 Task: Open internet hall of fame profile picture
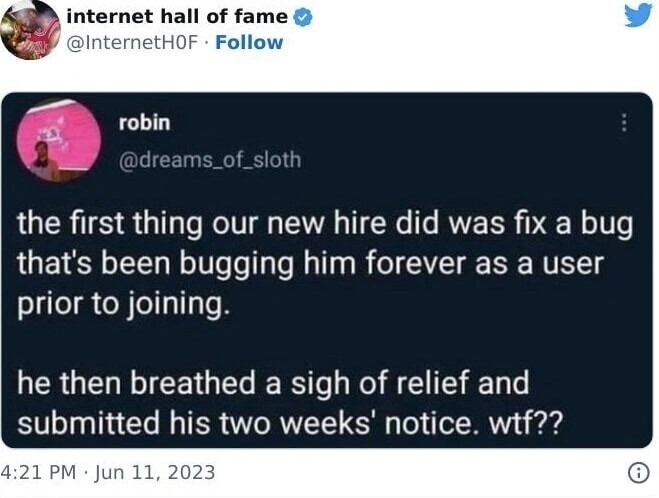[x=30, y=30]
